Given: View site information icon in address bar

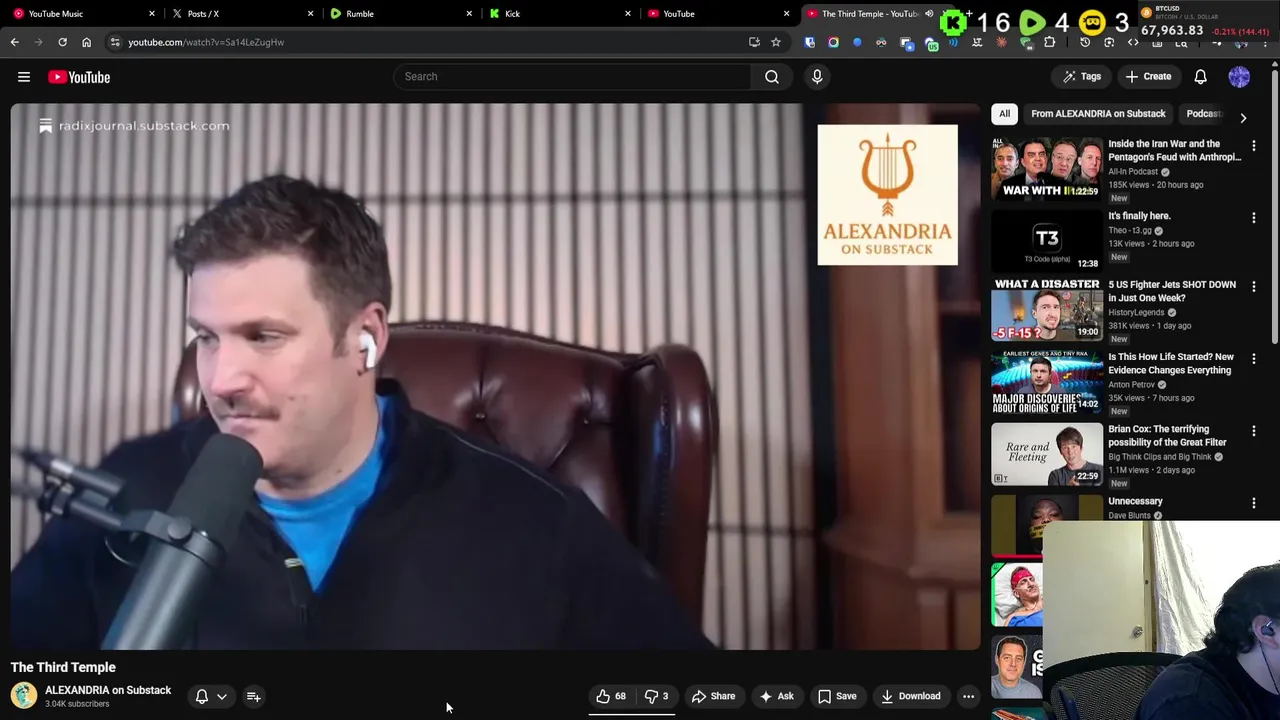Looking at the screenshot, I should (x=115, y=42).
